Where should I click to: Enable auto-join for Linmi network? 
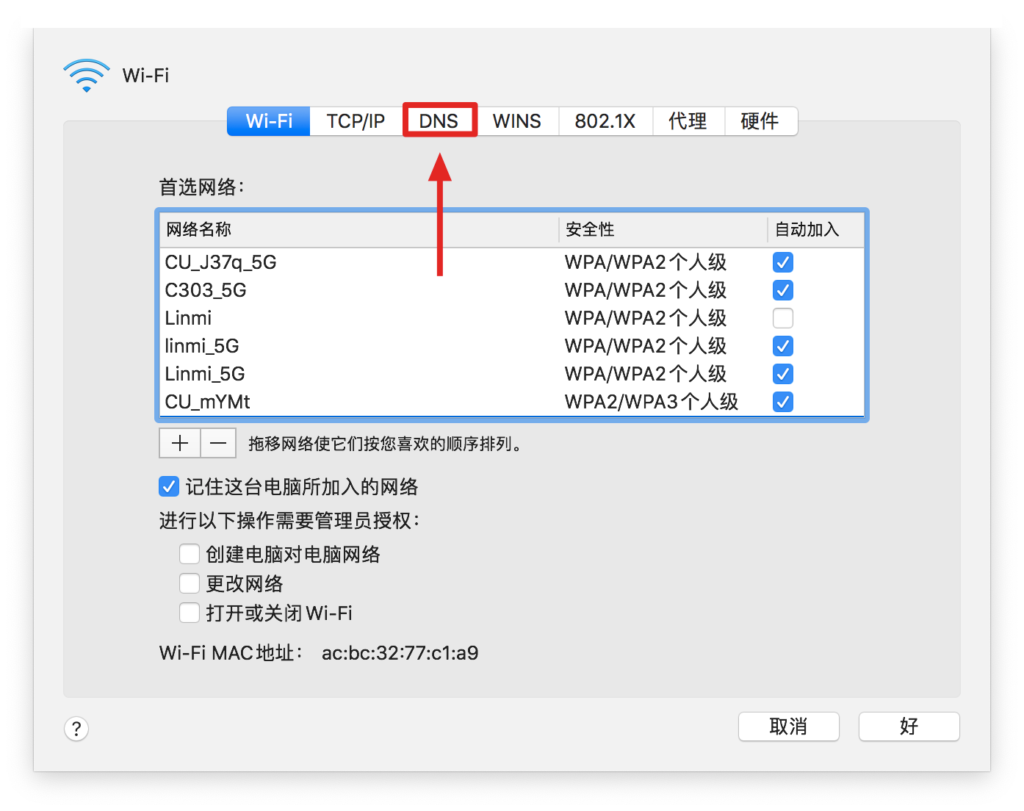tap(782, 318)
